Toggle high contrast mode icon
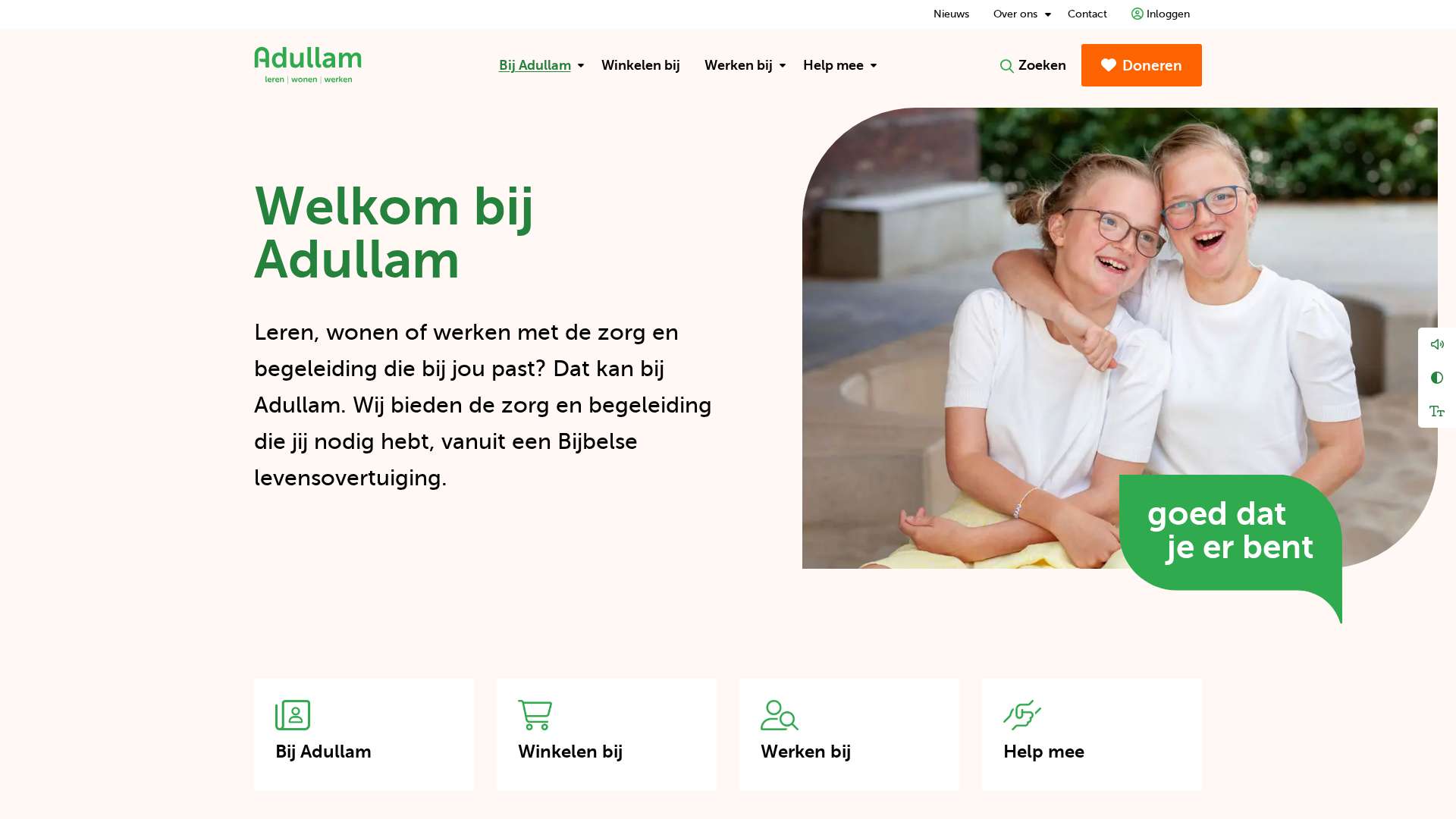1456x819 pixels. tap(1437, 378)
